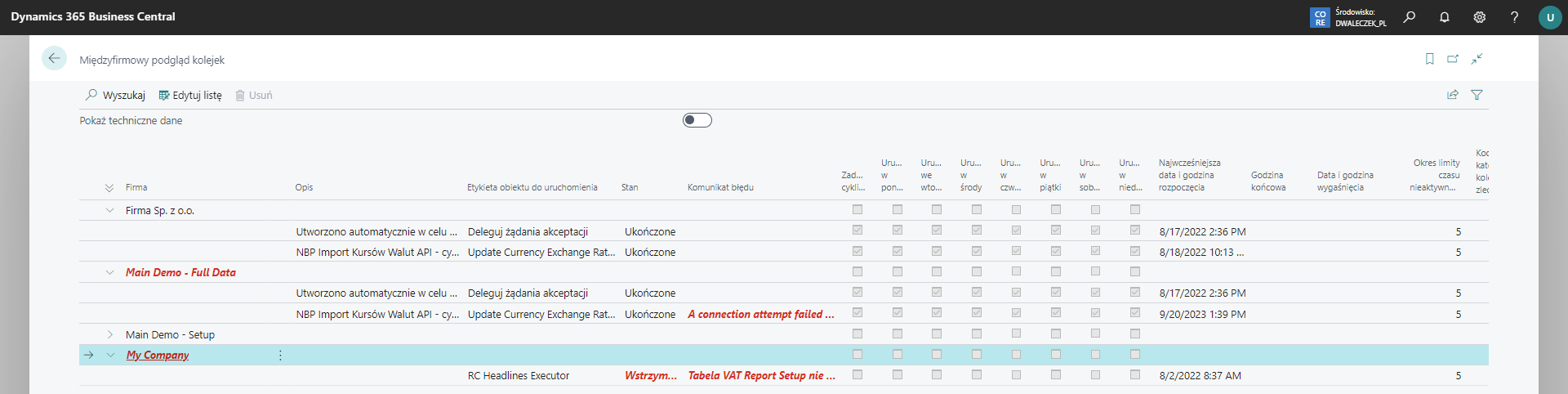The width and height of the screenshot is (1568, 394).
Task: Check the recurring checkbox in My Company row
Action: (x=857, y=355)
